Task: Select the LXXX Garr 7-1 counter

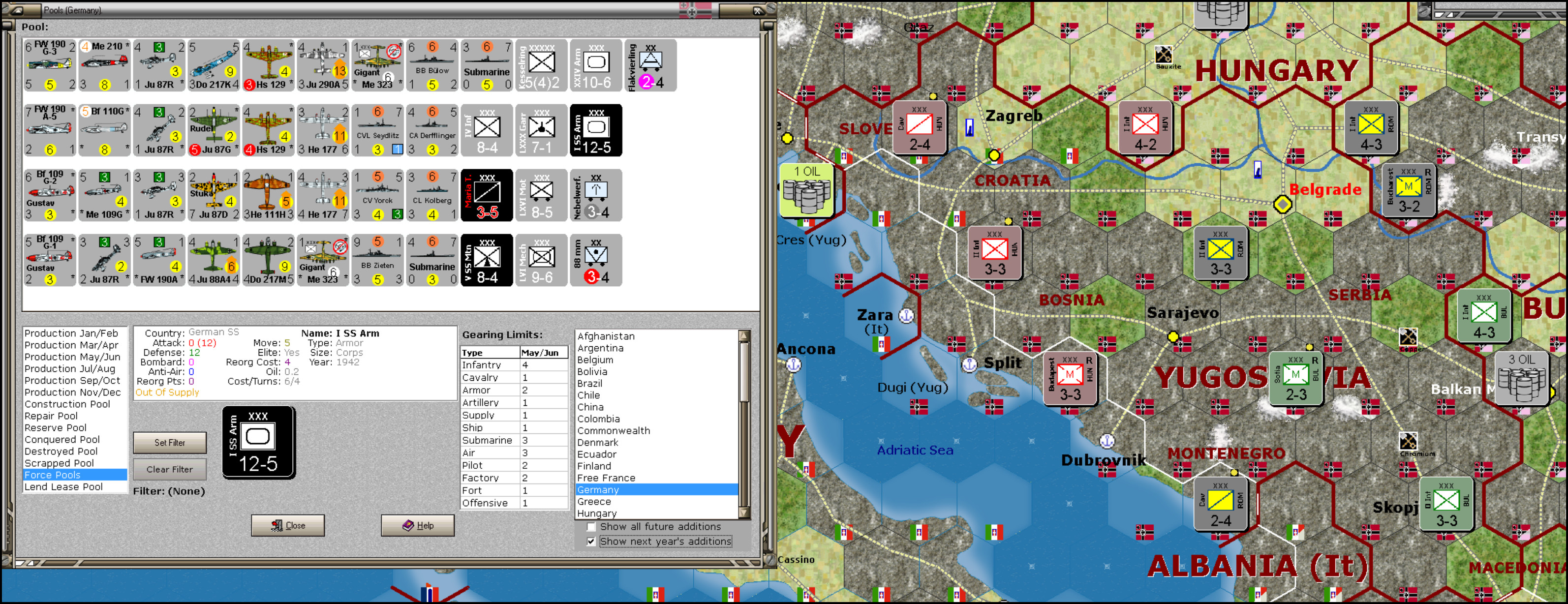Action: [x=541, y=130]
